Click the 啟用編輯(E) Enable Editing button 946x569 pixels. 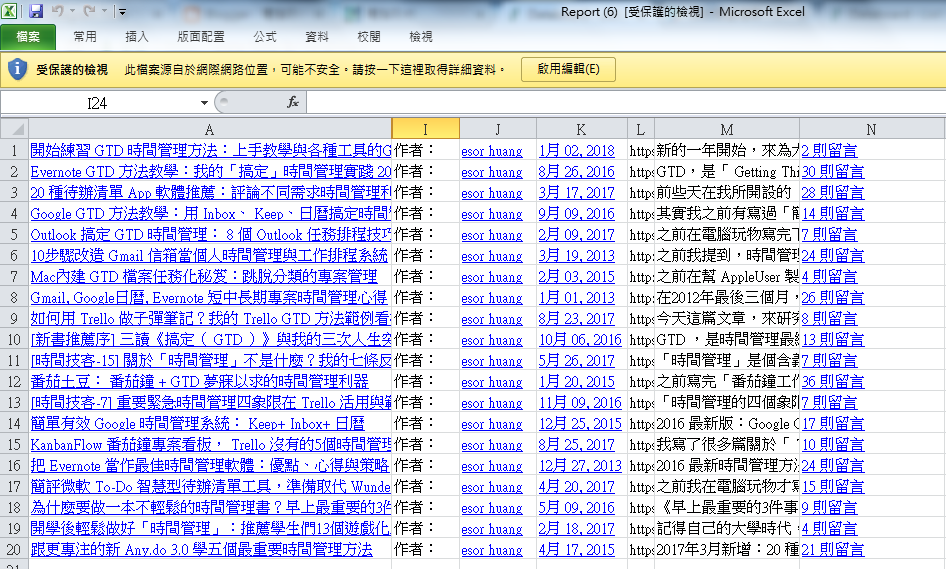[x=568, y=69]
